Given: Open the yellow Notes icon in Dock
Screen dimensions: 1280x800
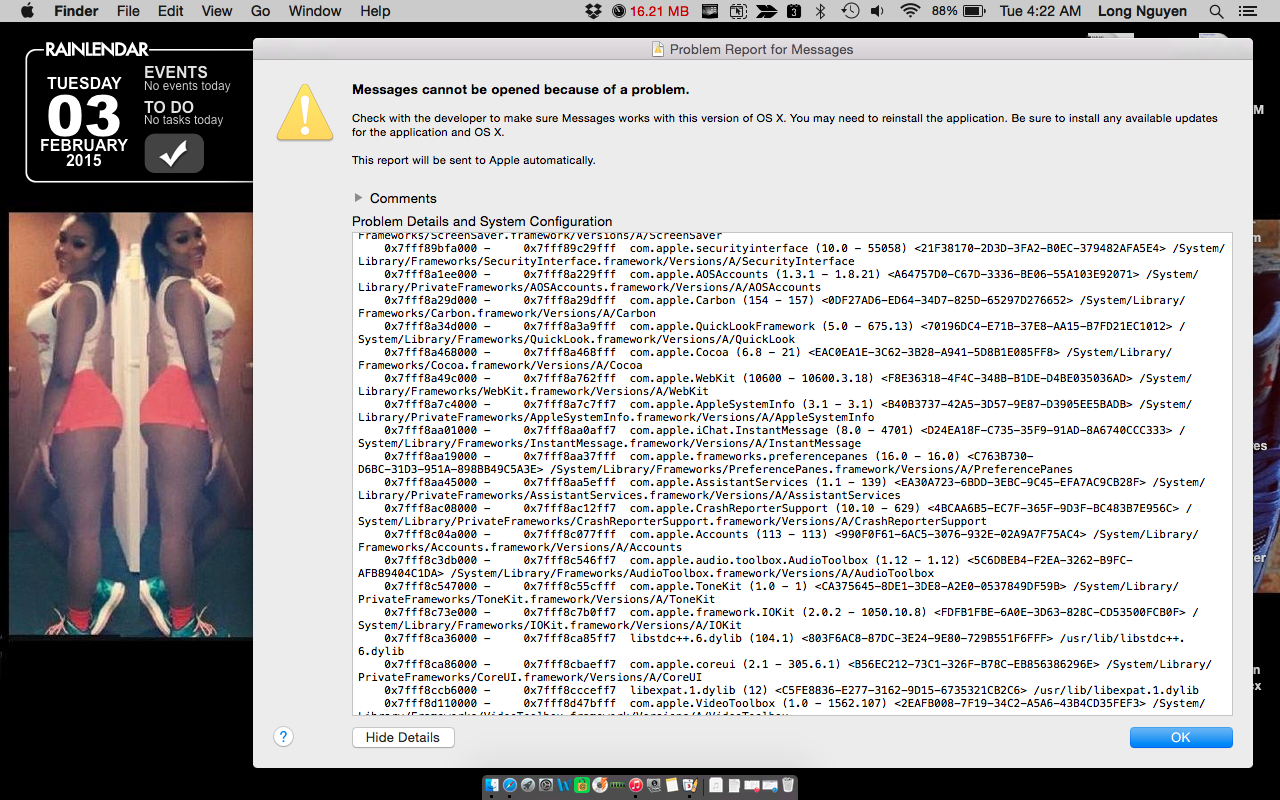Looking at the screenshot, I should [672, 785].
